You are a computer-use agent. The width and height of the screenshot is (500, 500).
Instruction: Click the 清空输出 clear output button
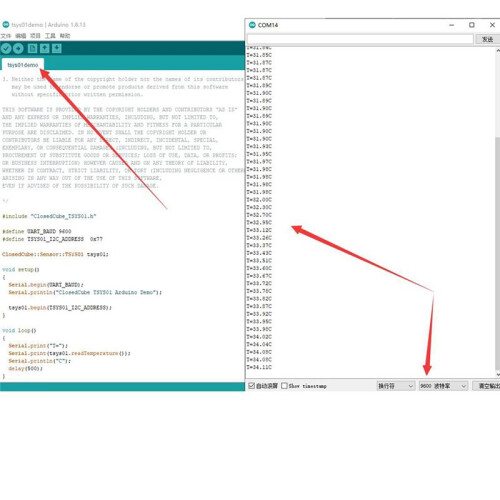pos(488,386)
